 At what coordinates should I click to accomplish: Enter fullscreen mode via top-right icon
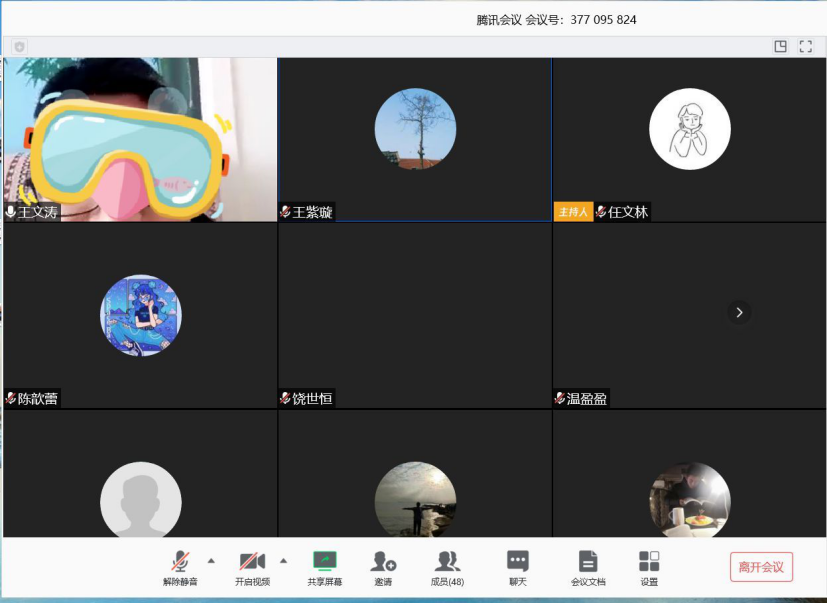(806, 47)
